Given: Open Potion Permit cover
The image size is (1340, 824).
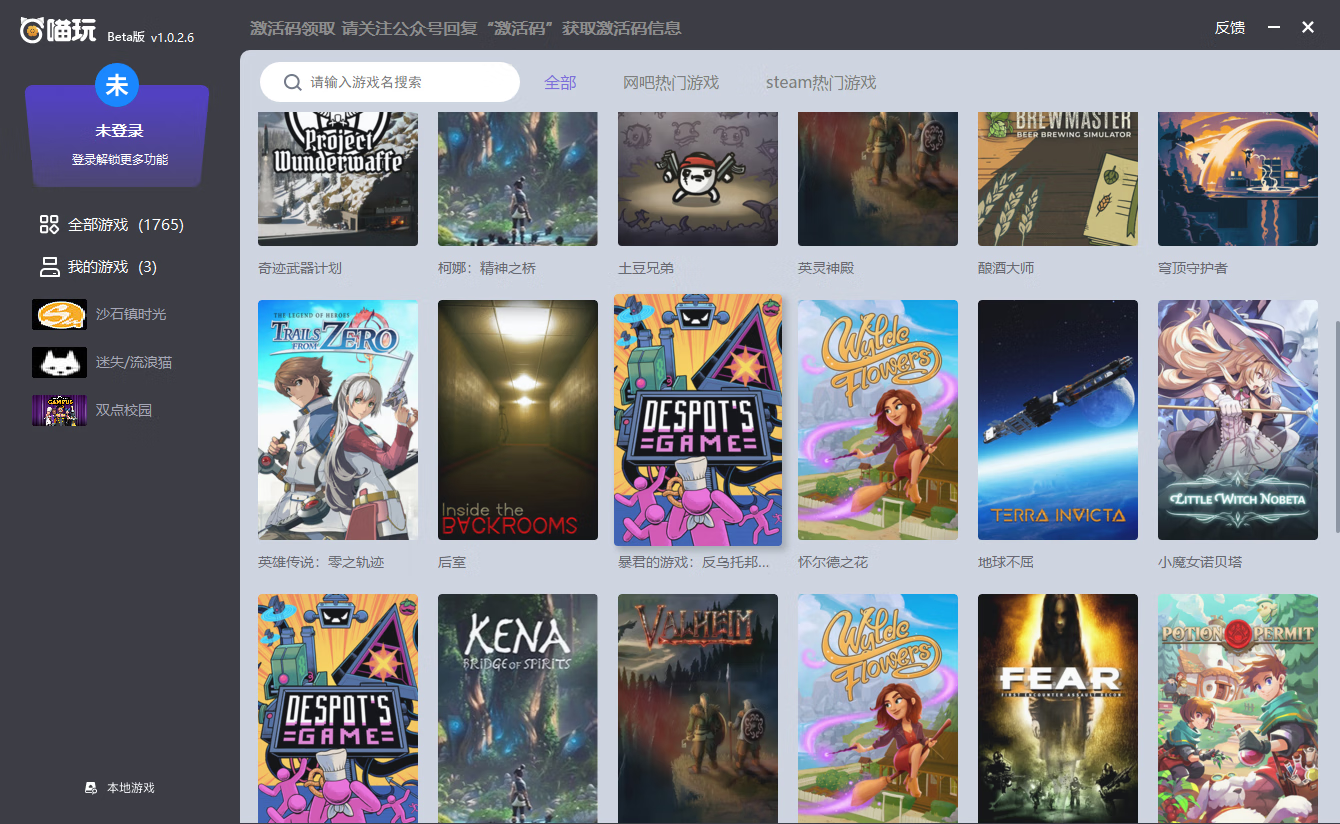Looking at the screenshot, I should [x=1238, y=709].
